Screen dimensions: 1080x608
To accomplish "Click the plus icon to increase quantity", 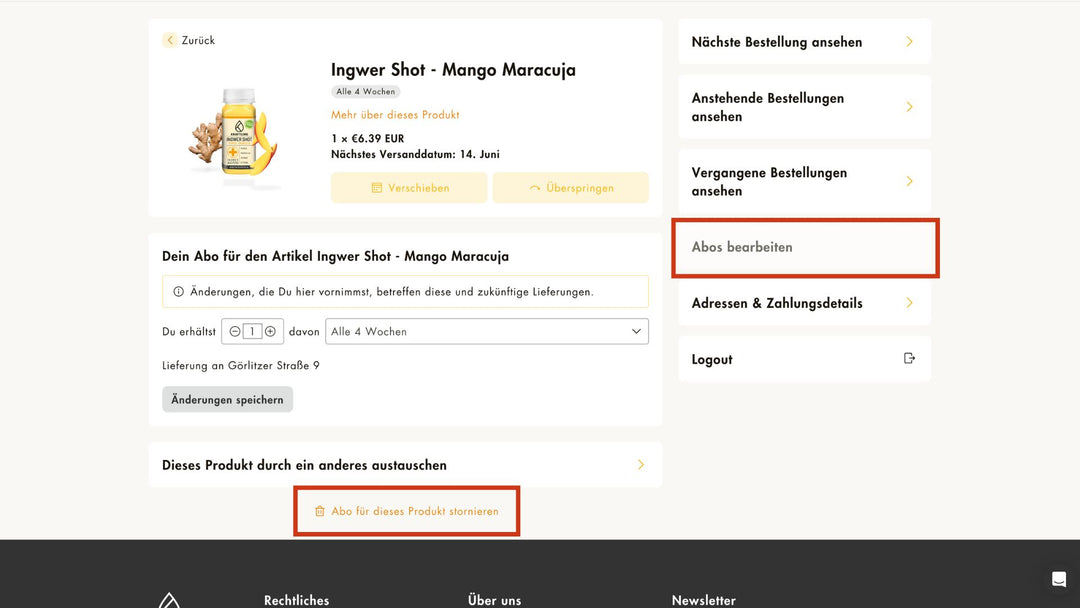I will pyautogui.click(x=270, y=332).
